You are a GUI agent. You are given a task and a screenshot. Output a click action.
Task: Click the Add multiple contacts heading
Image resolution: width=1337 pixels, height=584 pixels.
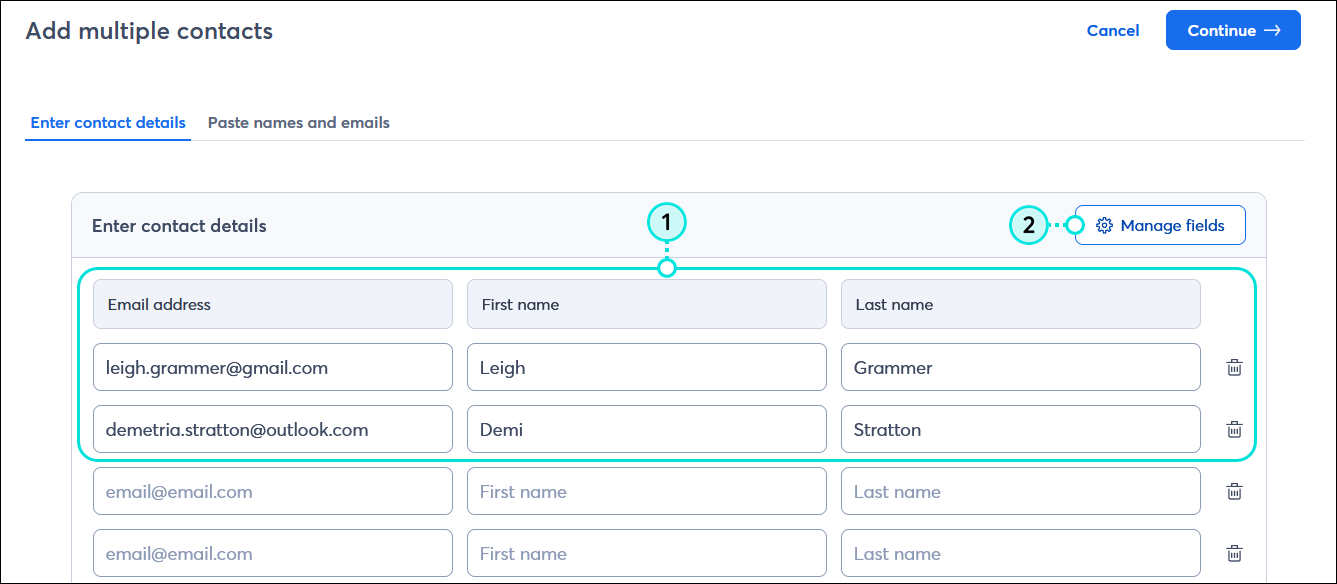pyautogui.click(x=149, y=31)
